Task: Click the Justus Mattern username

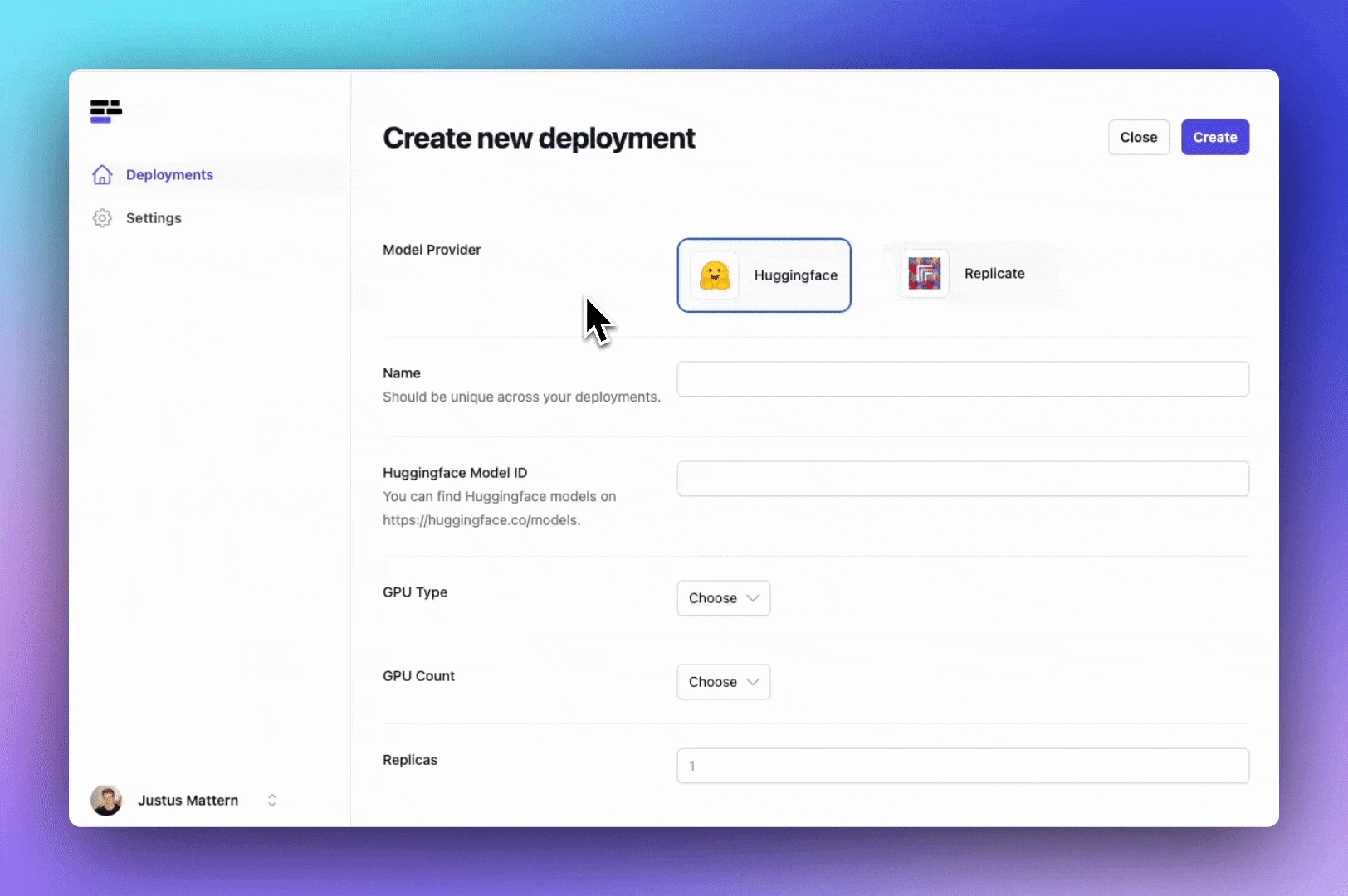Action: (x=188, y=801)
